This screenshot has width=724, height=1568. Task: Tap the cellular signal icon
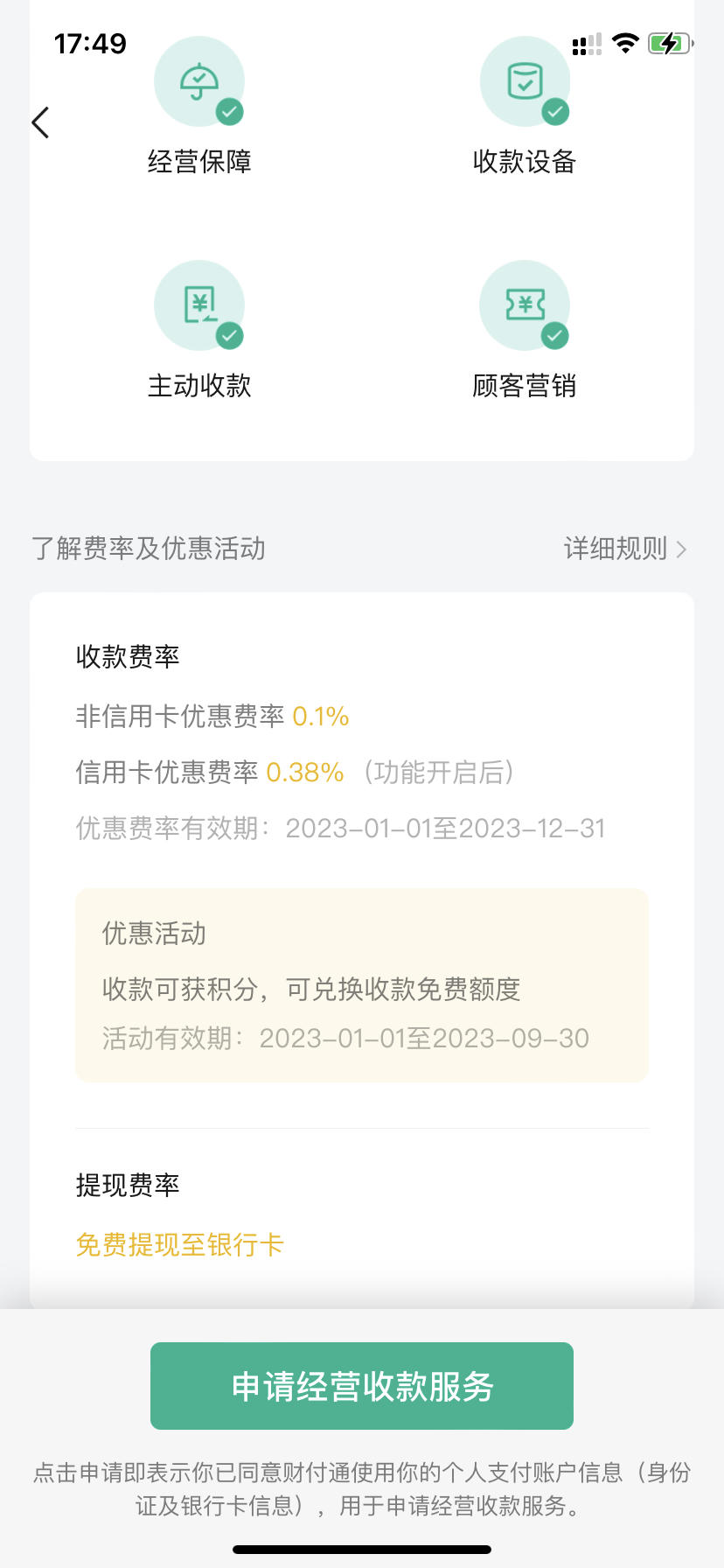(587, 44)
